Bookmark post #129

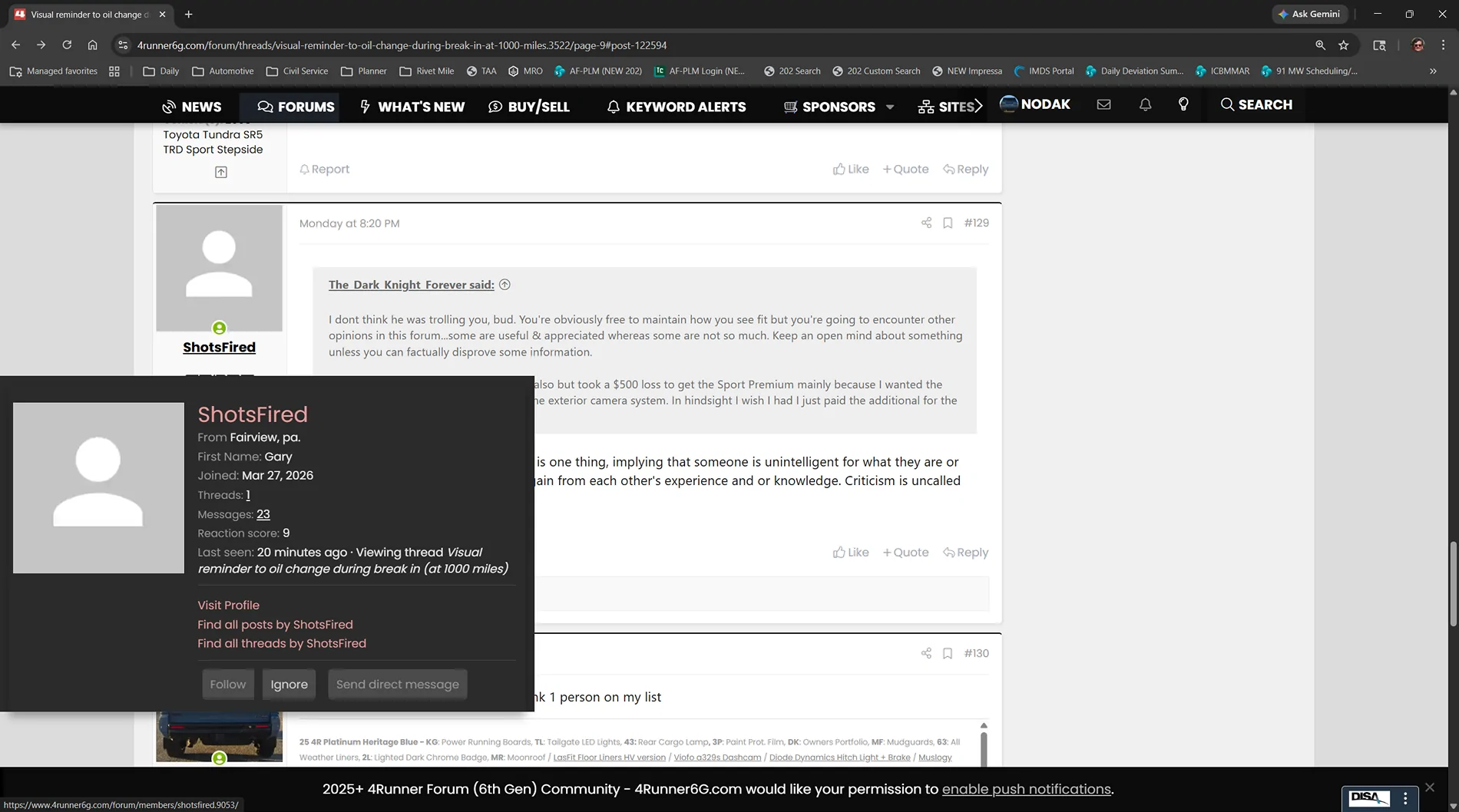[948, 223]
